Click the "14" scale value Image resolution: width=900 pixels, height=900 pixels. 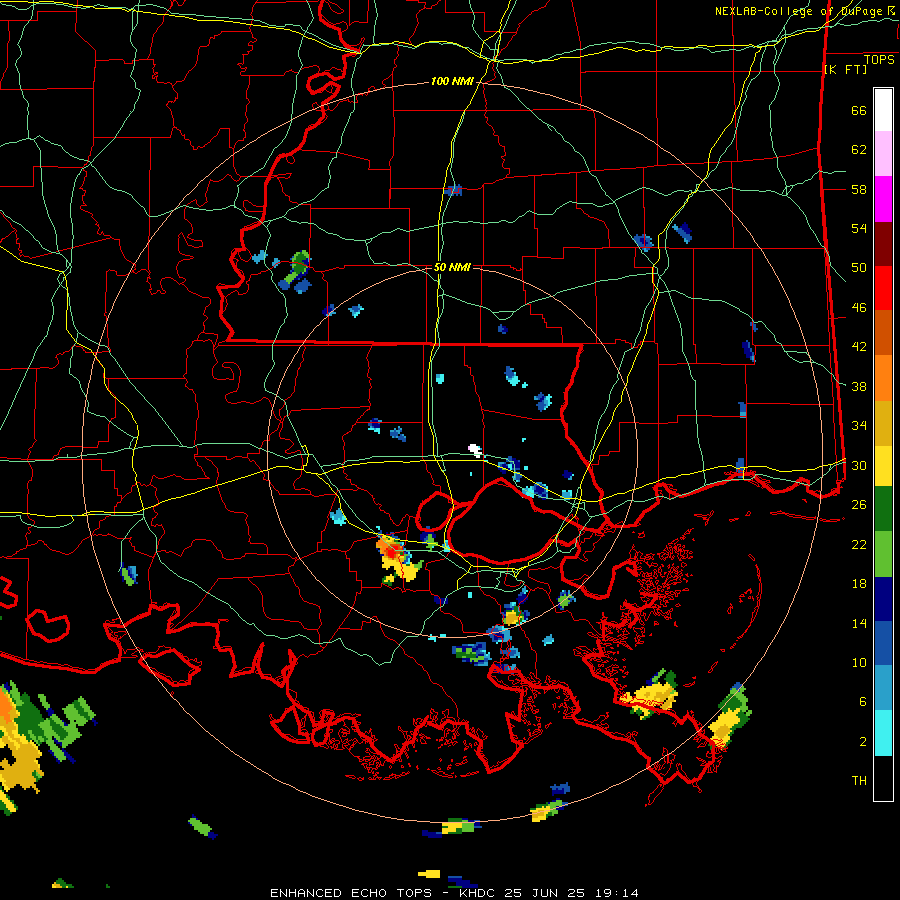(x=859, y=623)
